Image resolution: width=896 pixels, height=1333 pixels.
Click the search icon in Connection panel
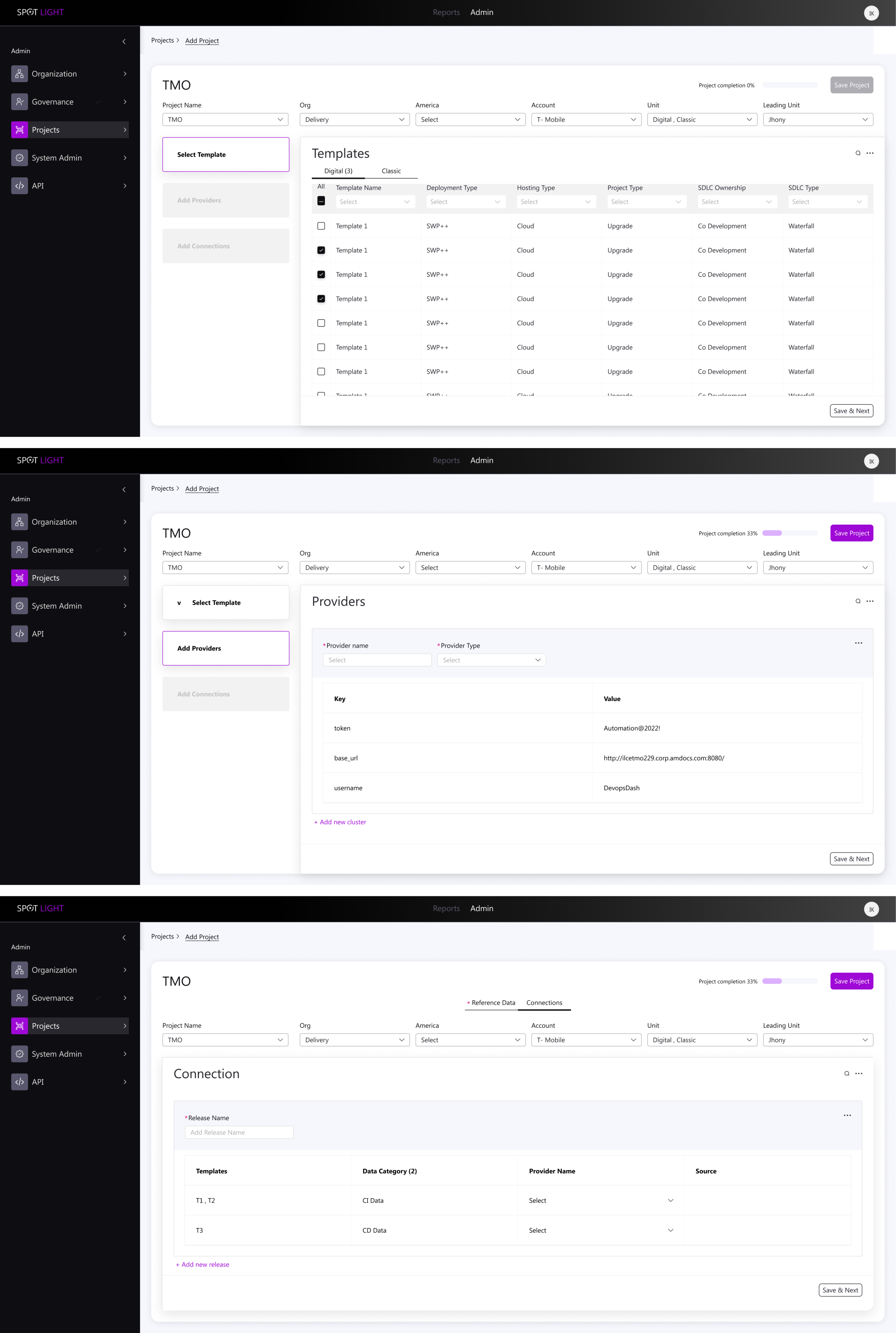click(x=846, y=1074)
